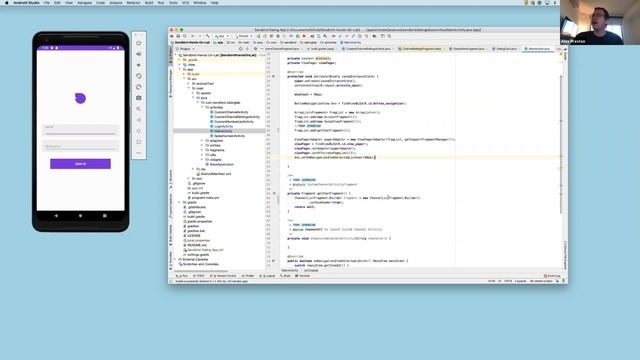
Task: Click override gutter icon beside onCreate method
Action: coord(273,76)
